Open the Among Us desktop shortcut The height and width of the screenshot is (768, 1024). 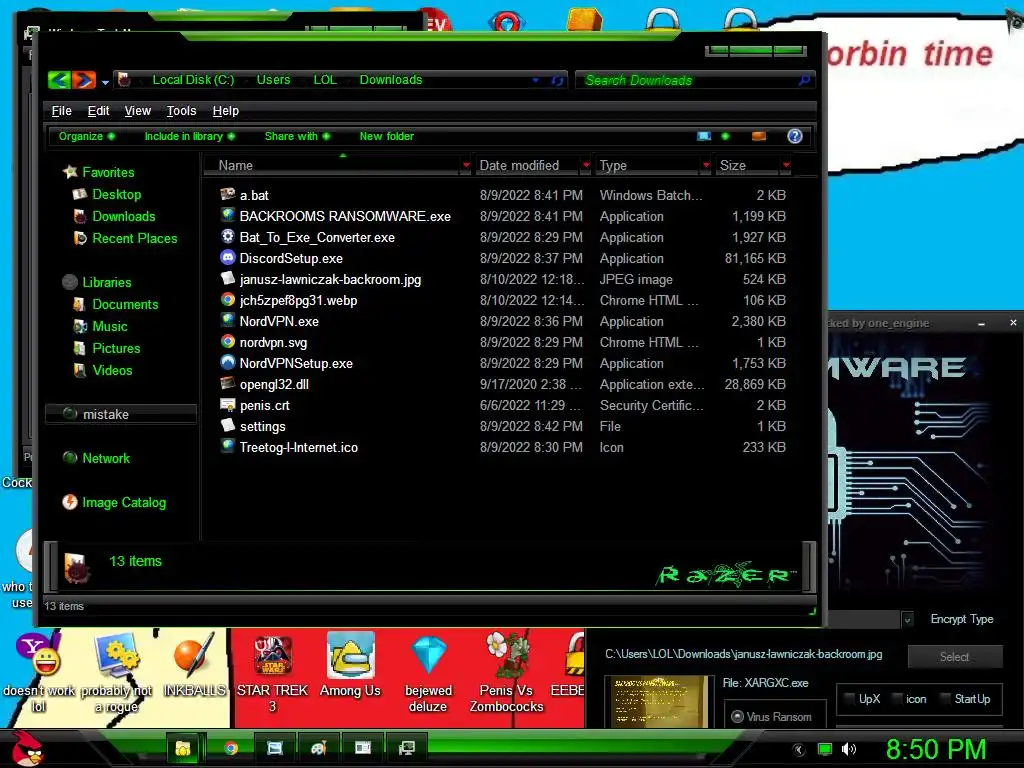(x=350, y=664)
